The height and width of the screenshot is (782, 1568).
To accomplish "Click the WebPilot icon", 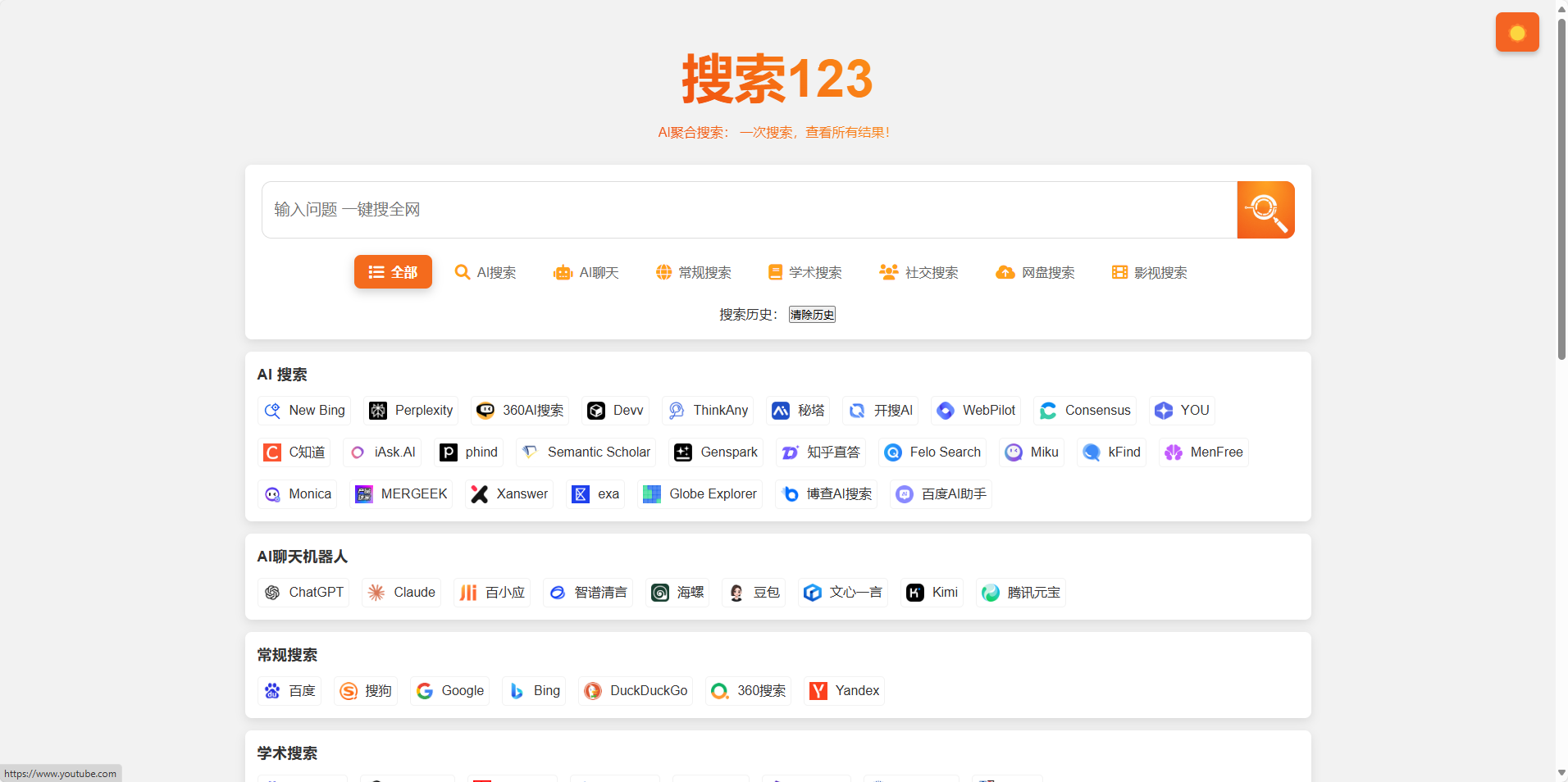I will click(946, 411).
